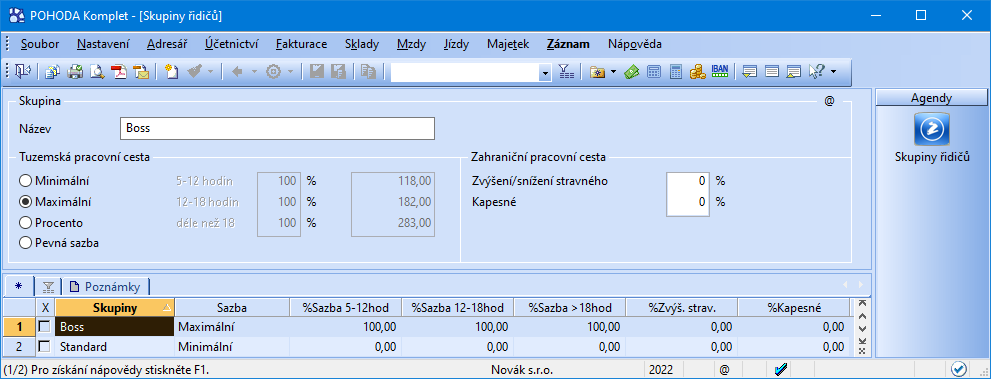The image size is (991, 379).
Task: Expand the back arrow history dropdown
Action: tap(254, 72)
